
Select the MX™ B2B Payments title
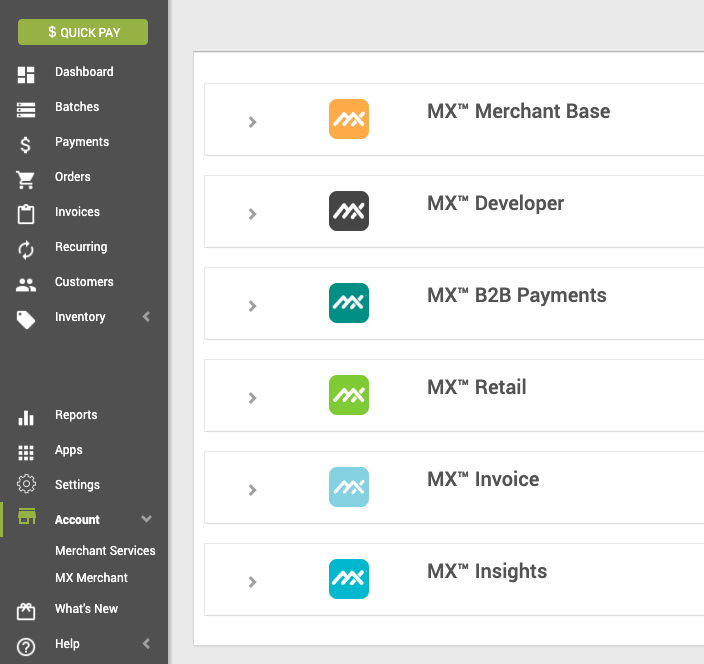[x=516, y=295]
